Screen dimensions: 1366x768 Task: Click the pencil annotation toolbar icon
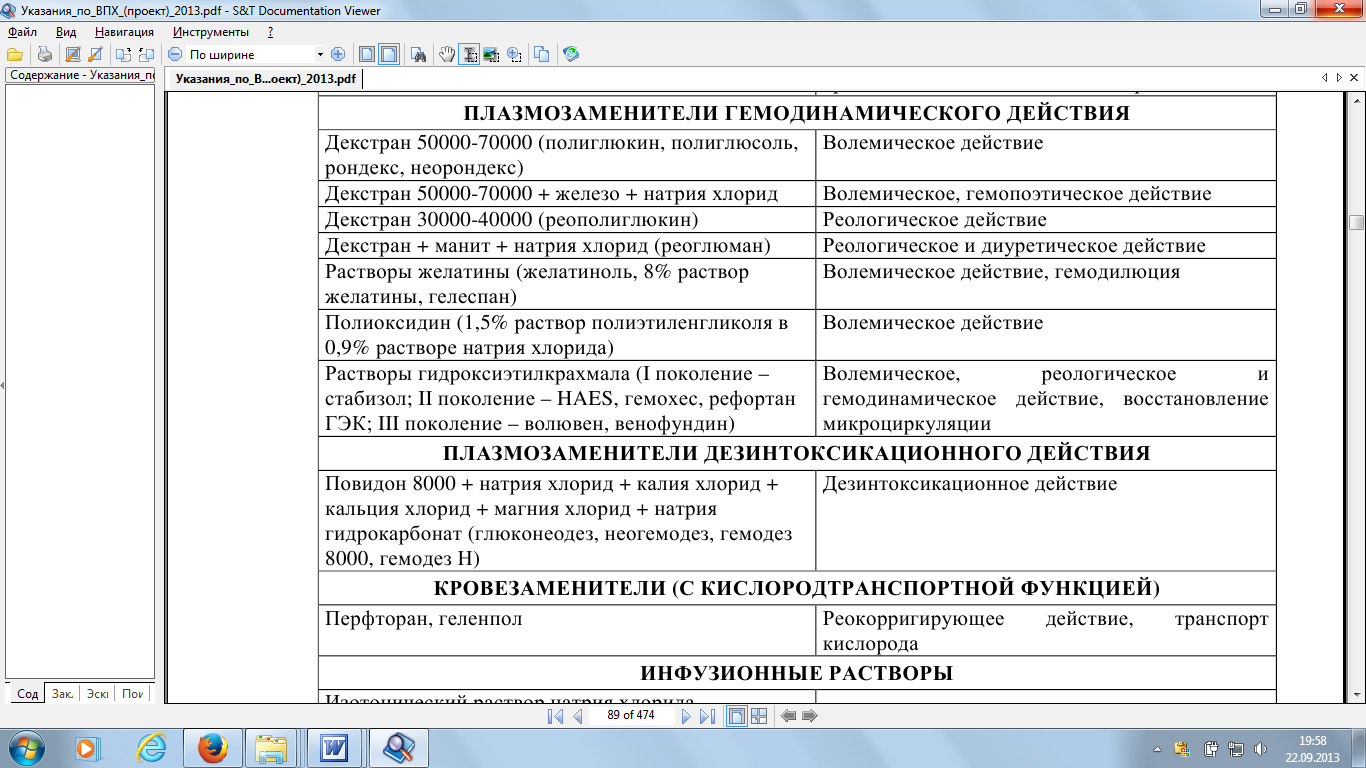tap(96, 54)
